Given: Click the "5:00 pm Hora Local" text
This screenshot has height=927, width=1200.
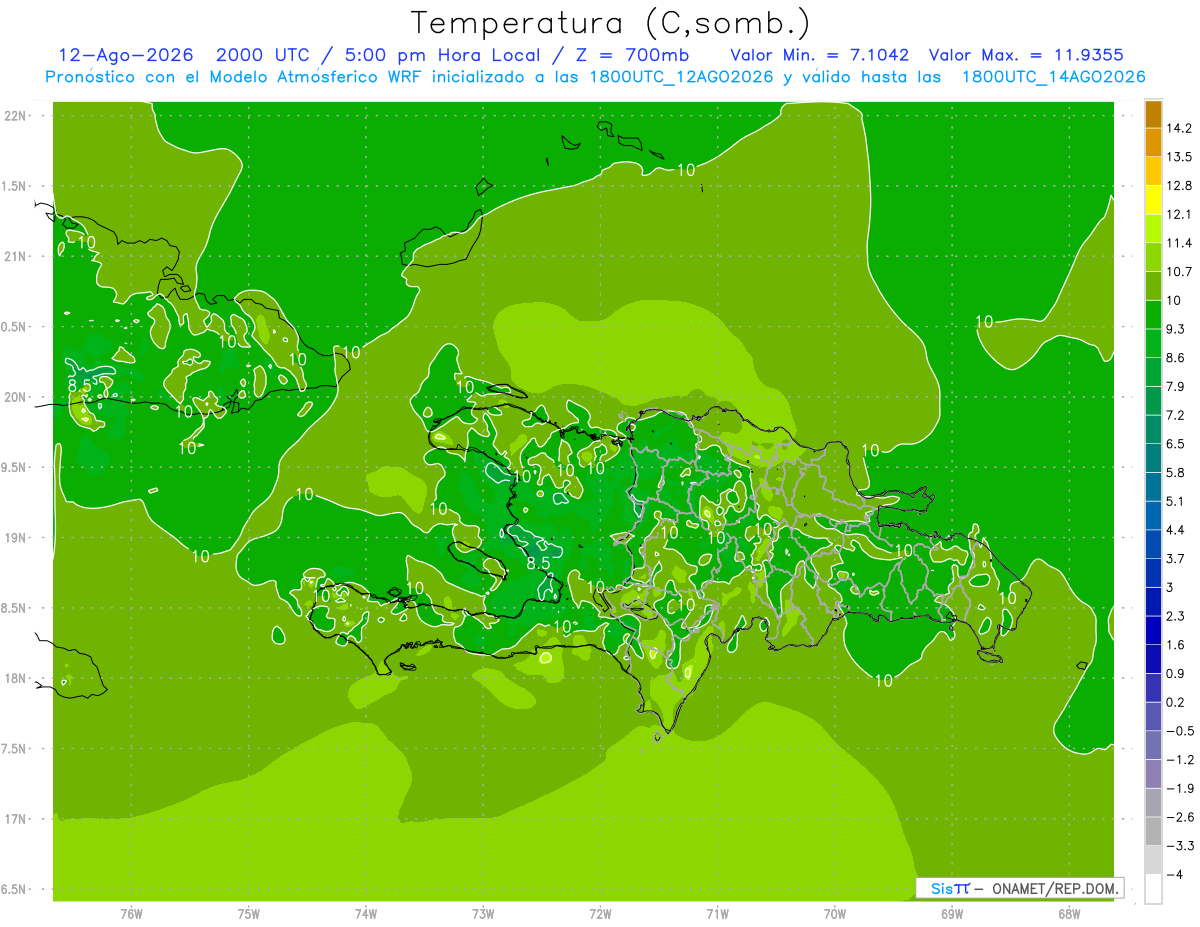Looking at the screenshot, I should [444, 55].
